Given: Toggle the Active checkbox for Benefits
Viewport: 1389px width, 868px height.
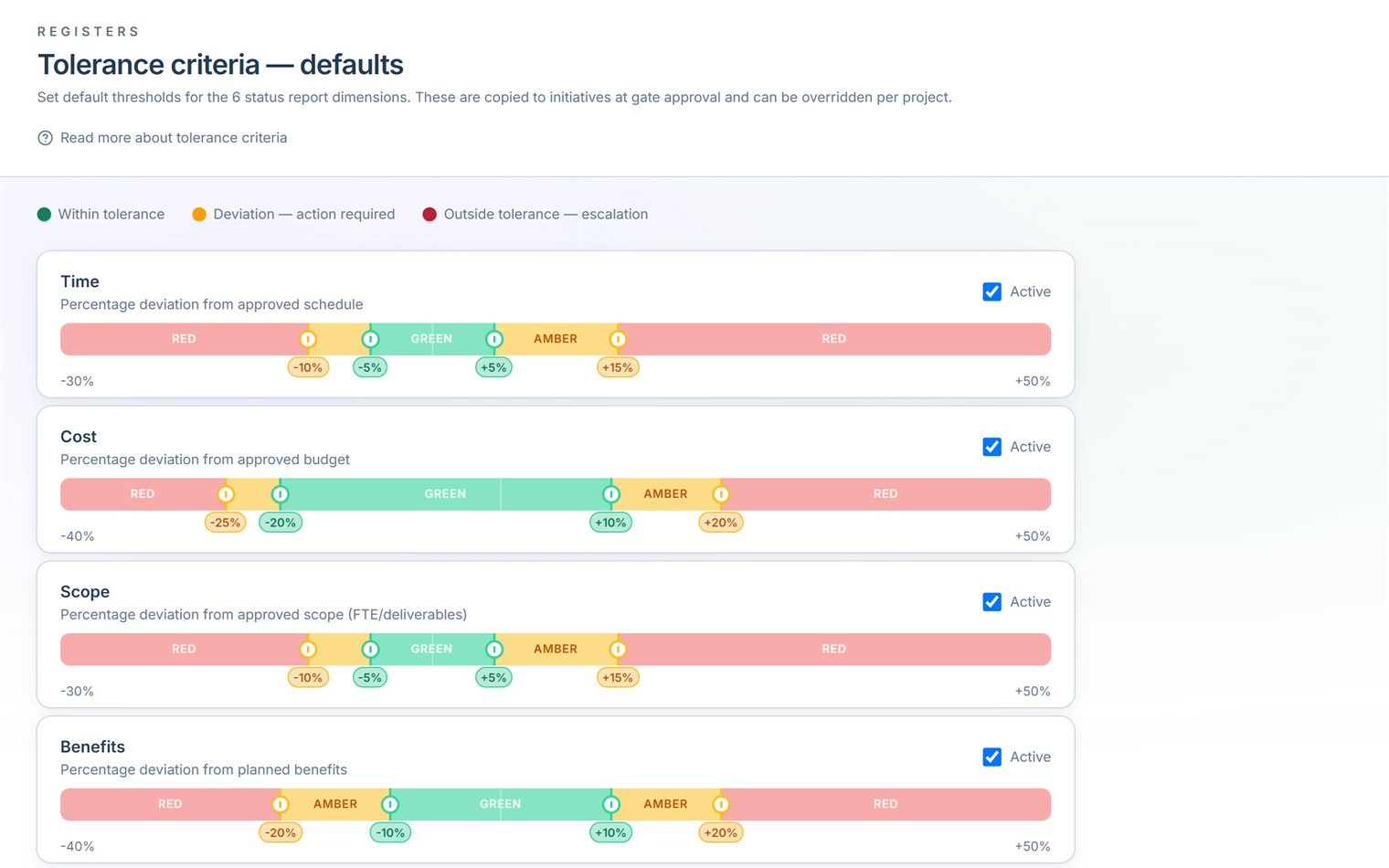Looking at the screenshot, I should tap(991, 757).
